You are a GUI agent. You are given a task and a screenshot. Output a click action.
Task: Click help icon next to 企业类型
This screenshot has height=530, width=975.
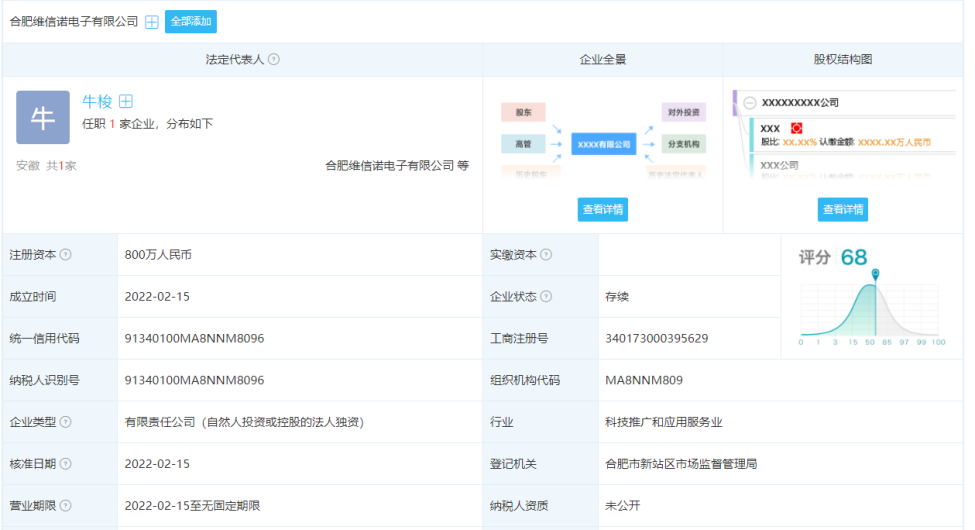pyautogui.click(x=66, y=422)
